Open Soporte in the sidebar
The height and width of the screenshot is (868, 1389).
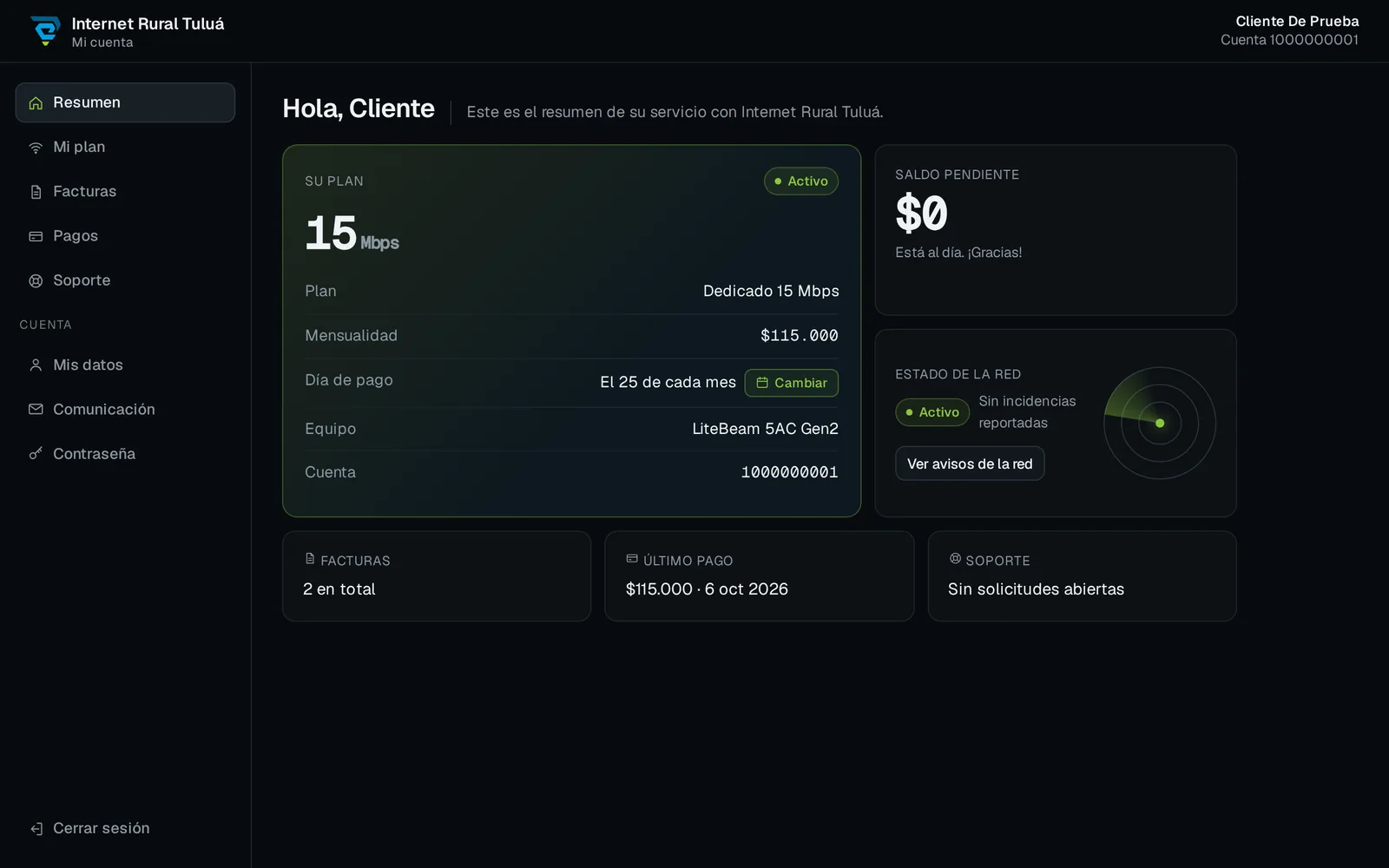pos(125,279)
